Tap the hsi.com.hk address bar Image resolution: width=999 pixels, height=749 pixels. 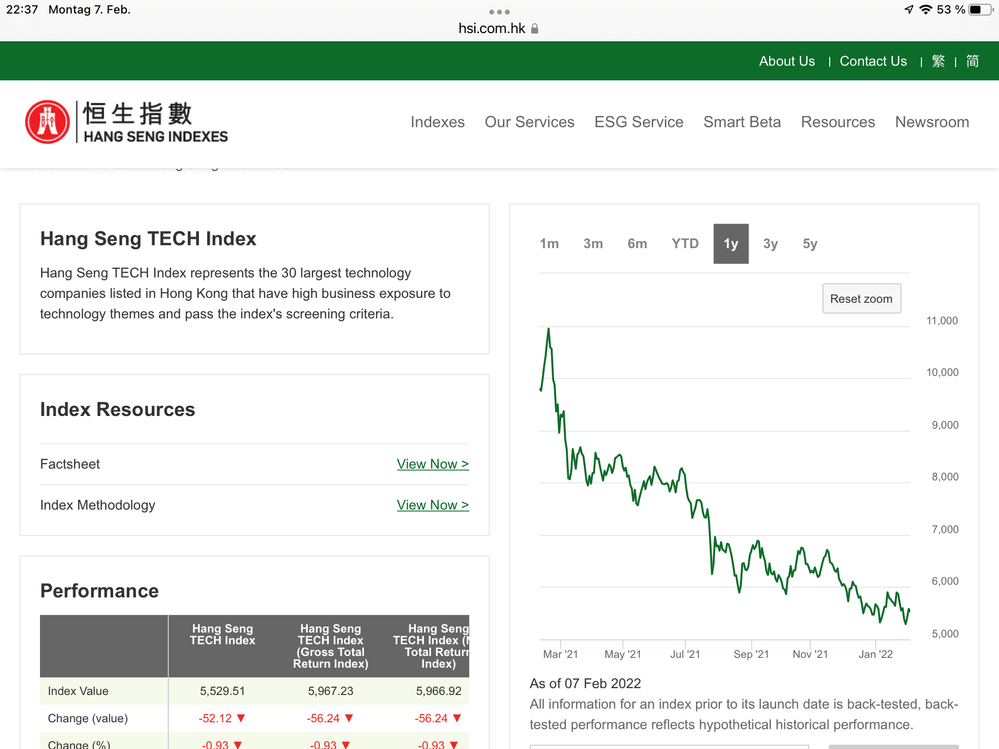tap(498, 29)
